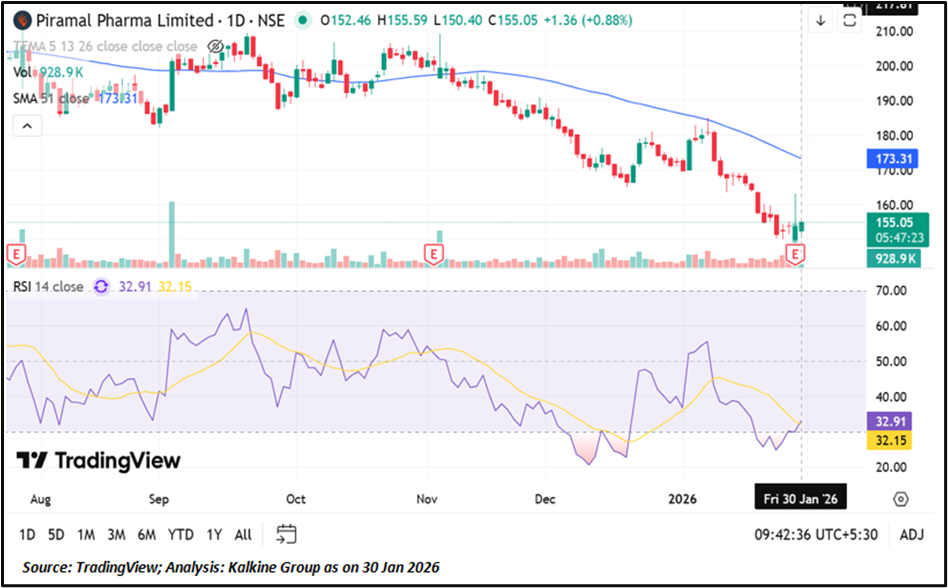Screen dimensions: 948x588
Task: Click the TradingView logo
Action: pyautogui.click(x=99, y=460)
